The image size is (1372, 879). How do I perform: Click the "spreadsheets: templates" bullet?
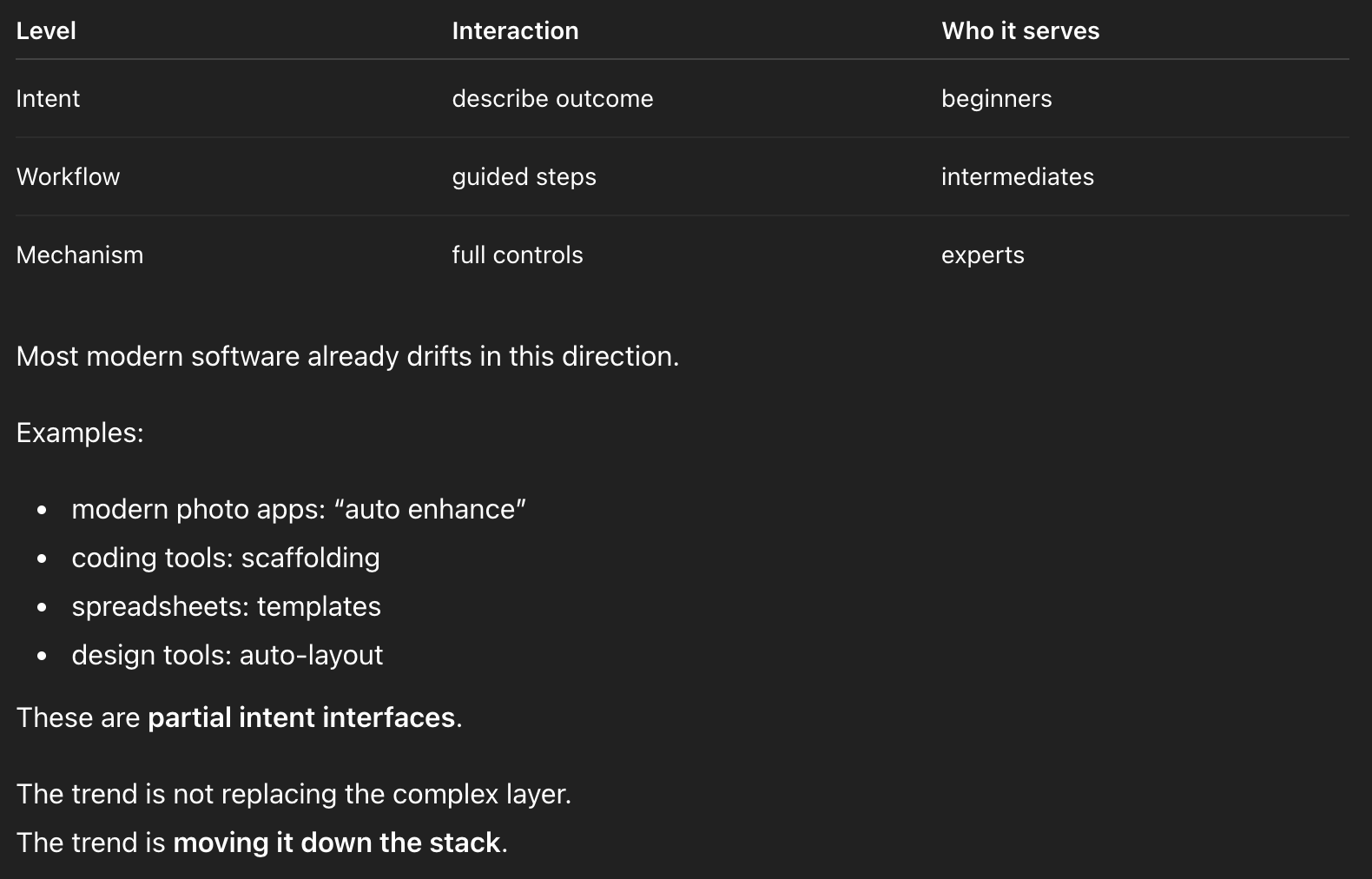click(226, 607)
